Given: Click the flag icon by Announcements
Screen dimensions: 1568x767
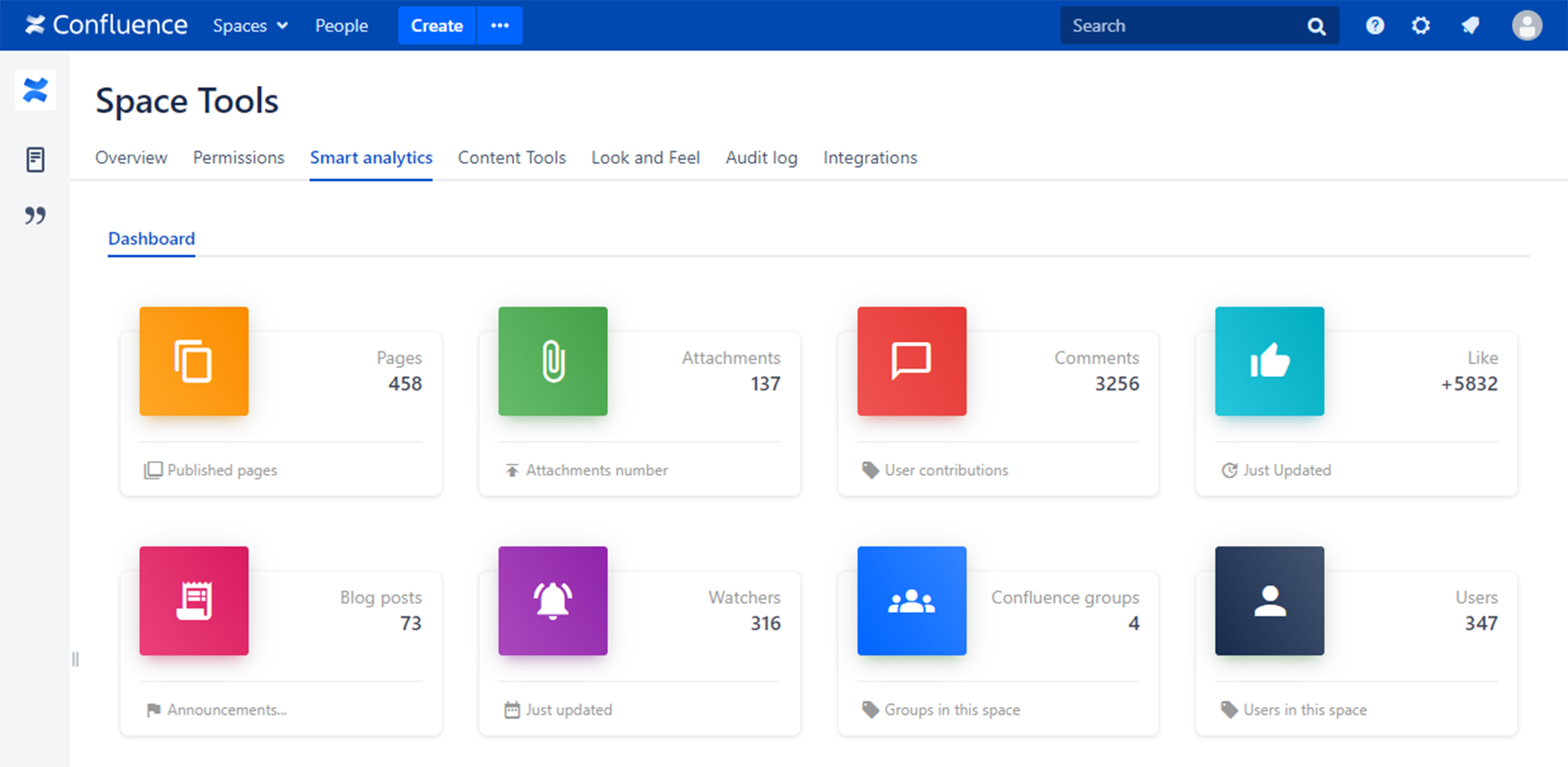Looking at the screenshot, I should click(x=153, y=710).
